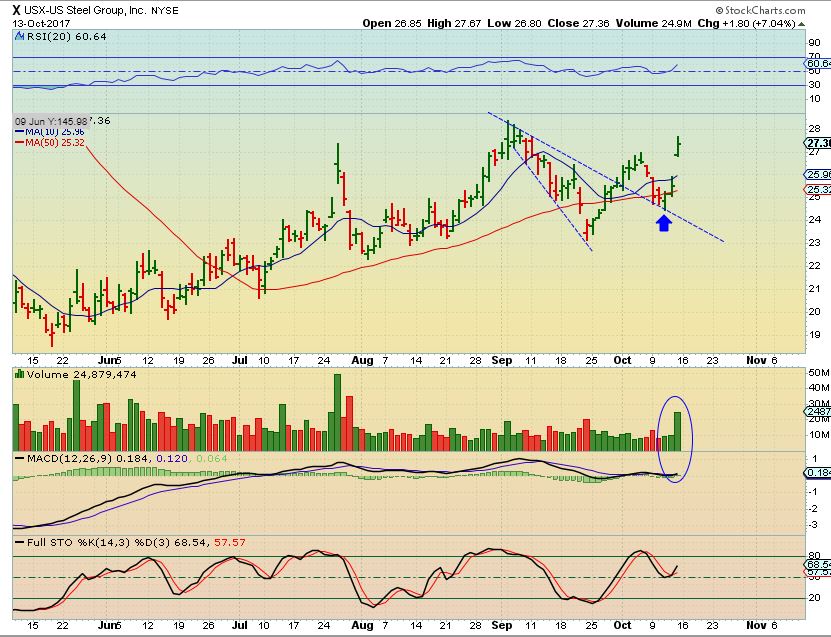The width and height of the screenshot is (831, 637).
Task: Click the 27.36 last price tag on right axis
Action: pyautogui.click(x=818, y=143)
